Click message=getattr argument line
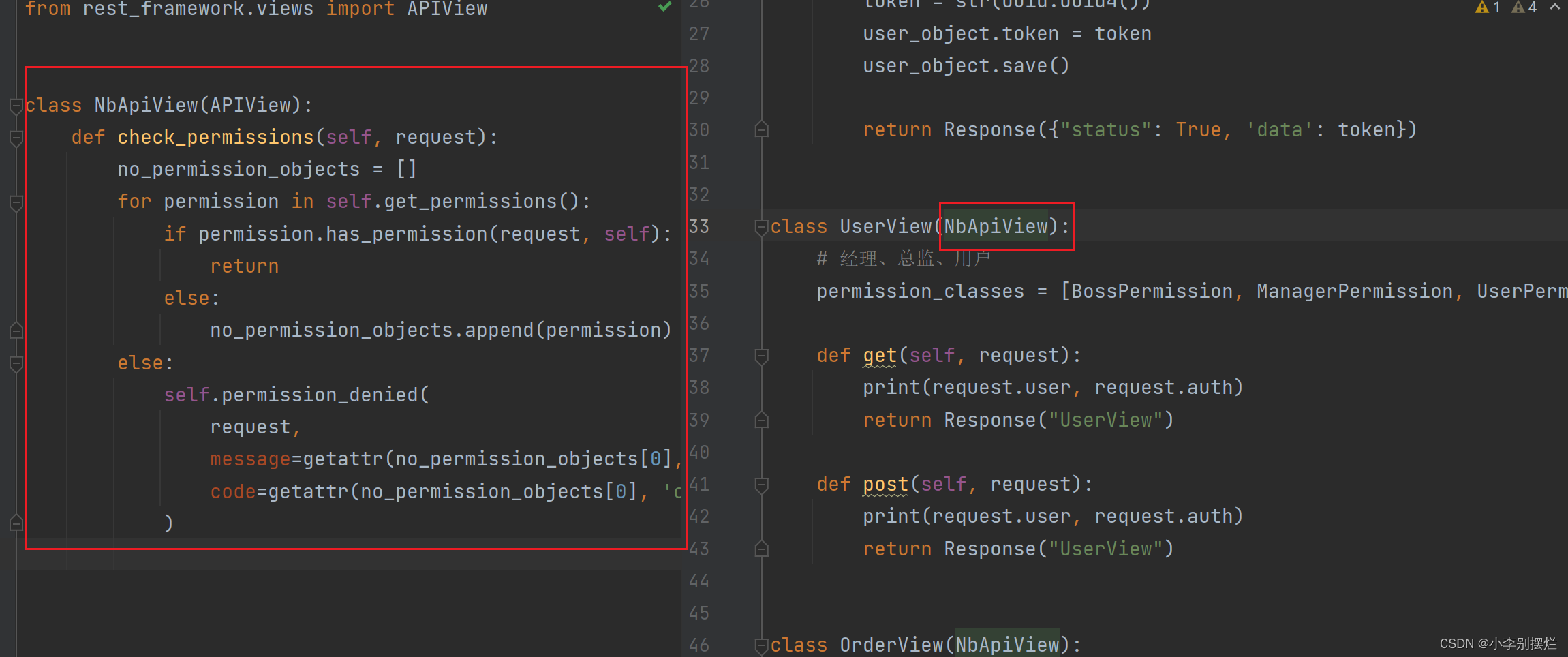The width and height of the screenshot is (1568, 657). tap(446, 459)
